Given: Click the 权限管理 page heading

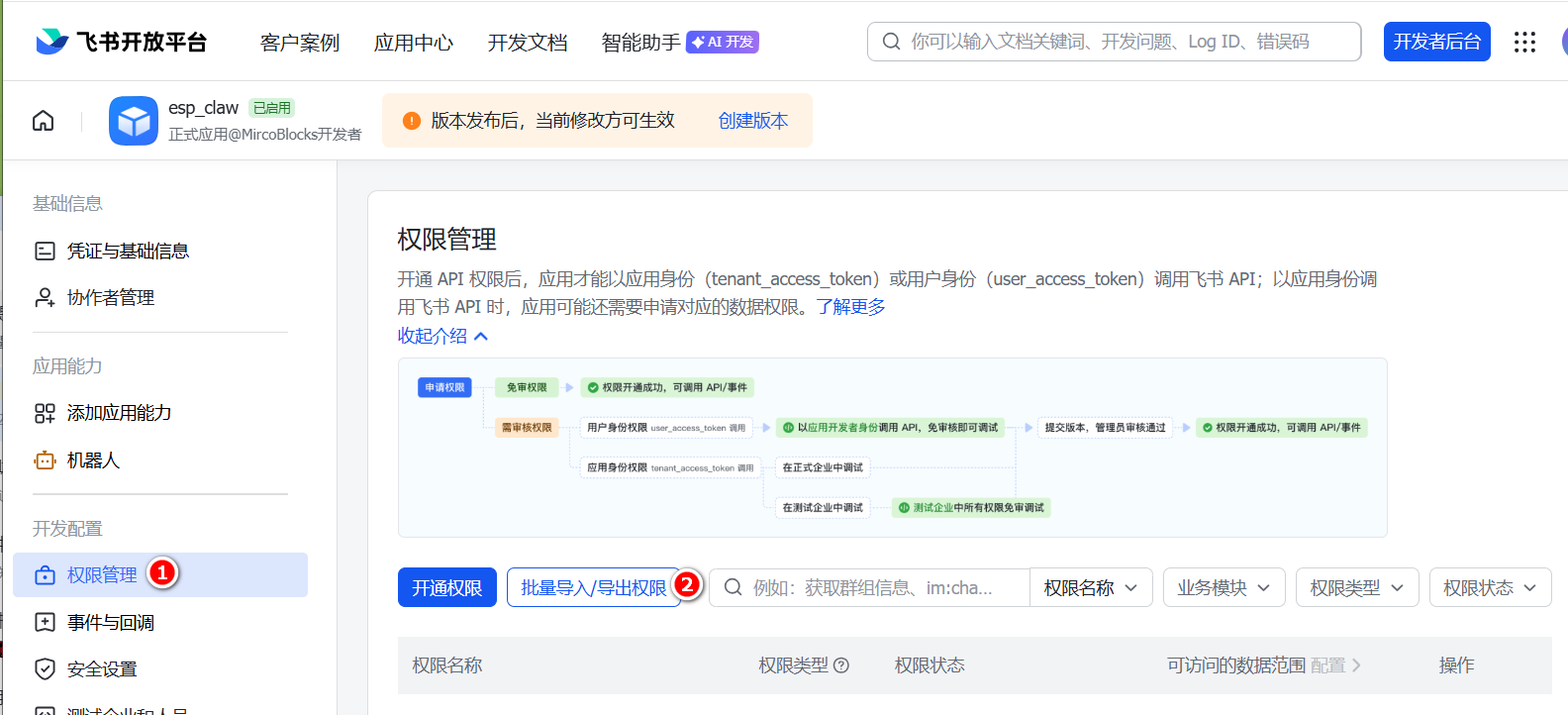Looking at the screenshot, I should tap(447, 239).
